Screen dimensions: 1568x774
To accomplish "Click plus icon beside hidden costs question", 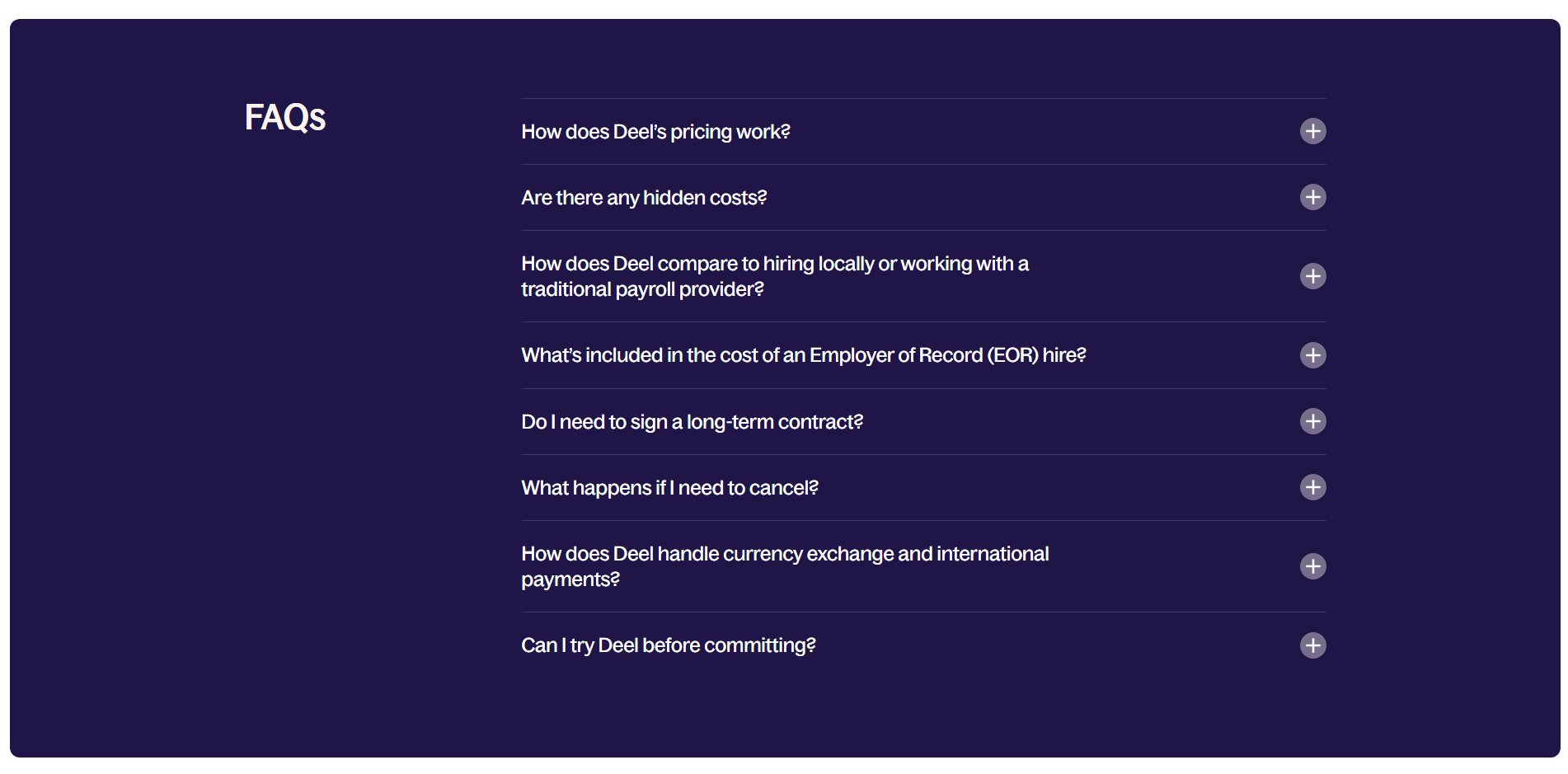I will click(x=1312, y=197).
